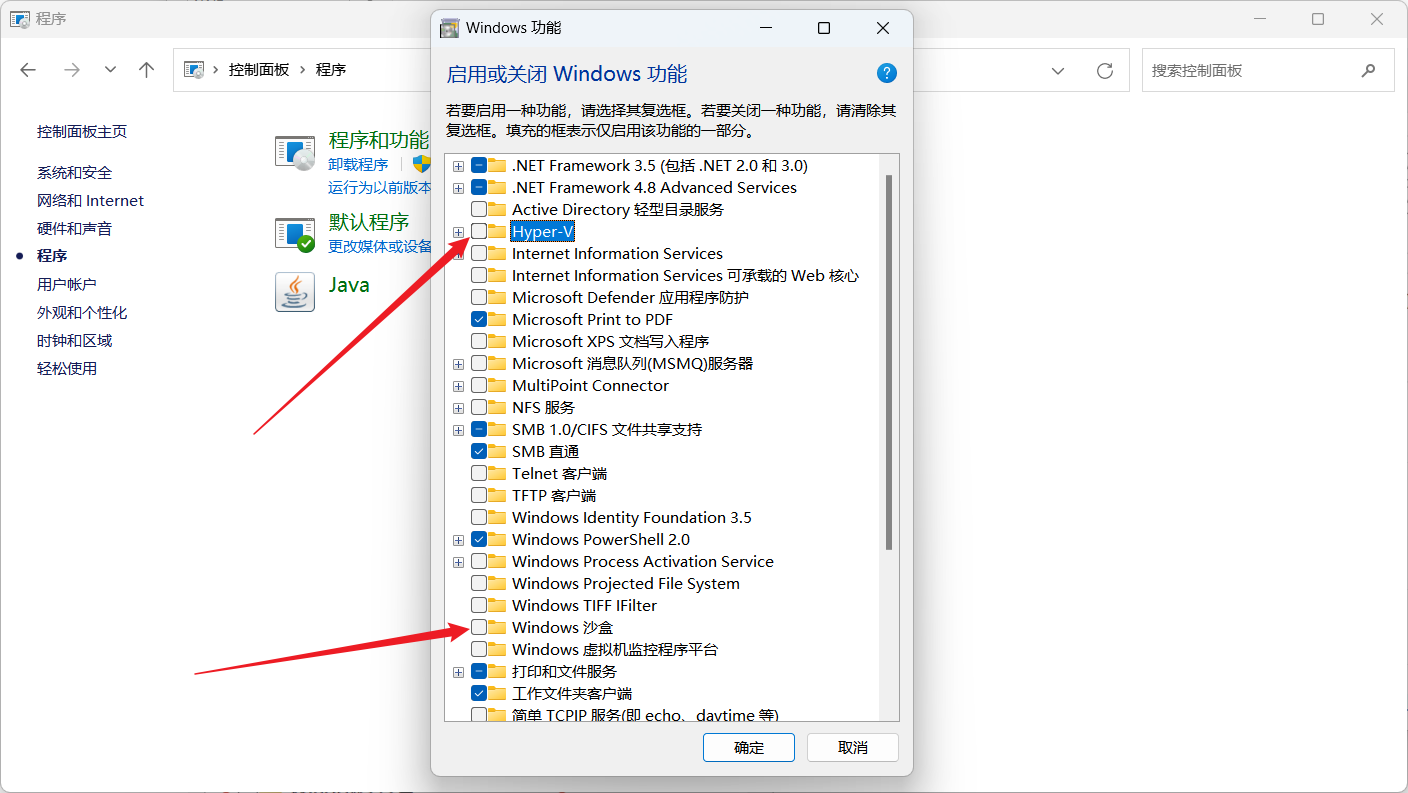The image size is (1408, 793).
Task: Open the 默认程序 category icon
Action: (x=295, y=234)
